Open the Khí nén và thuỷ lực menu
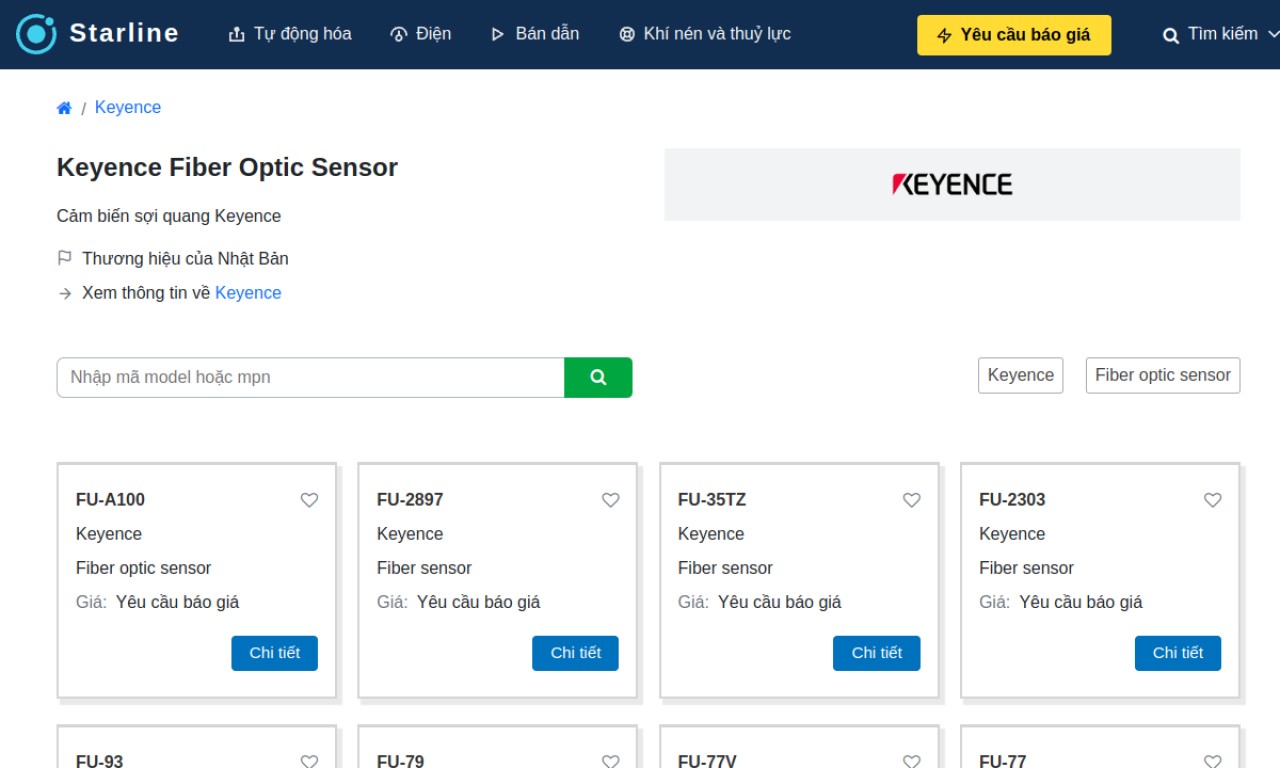This screenshot has width=1280, height=768. pos(705,34)
